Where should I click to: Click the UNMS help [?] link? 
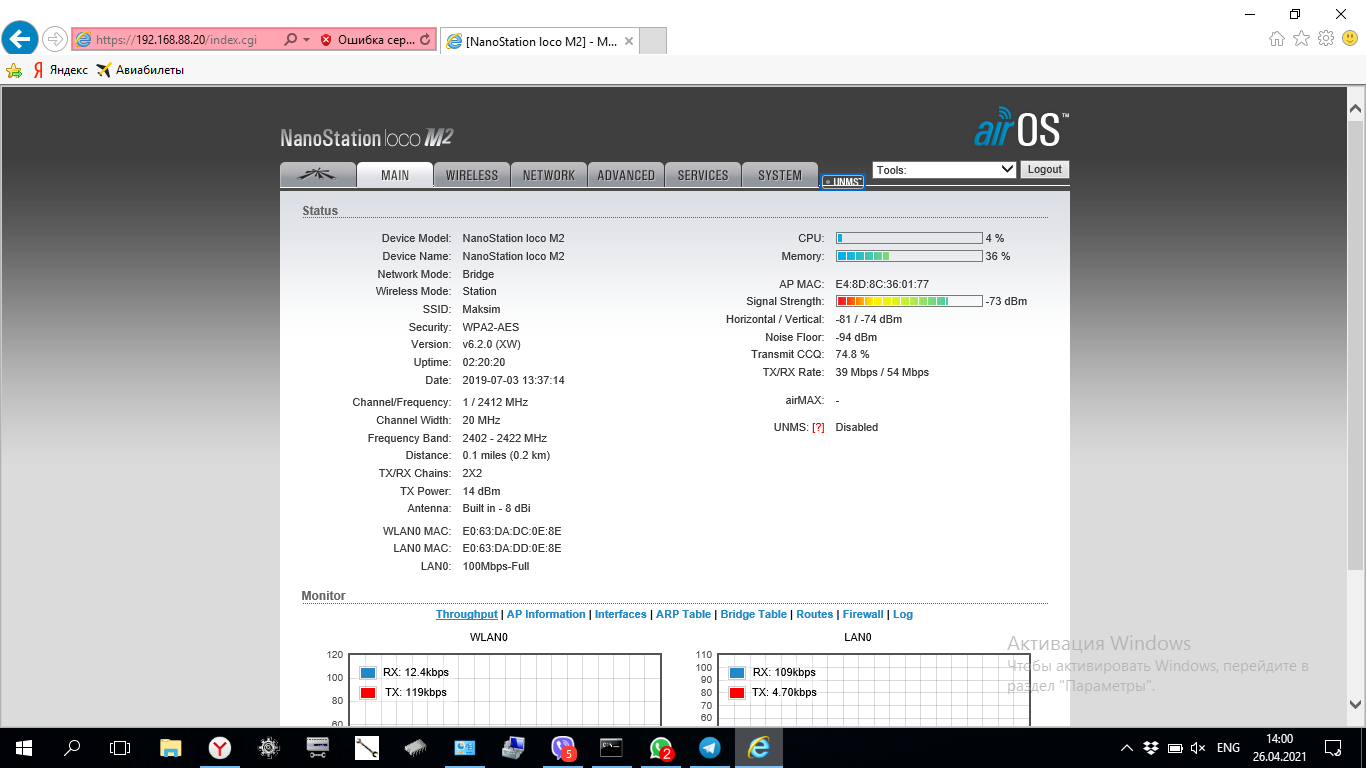(x=818, y=427)
